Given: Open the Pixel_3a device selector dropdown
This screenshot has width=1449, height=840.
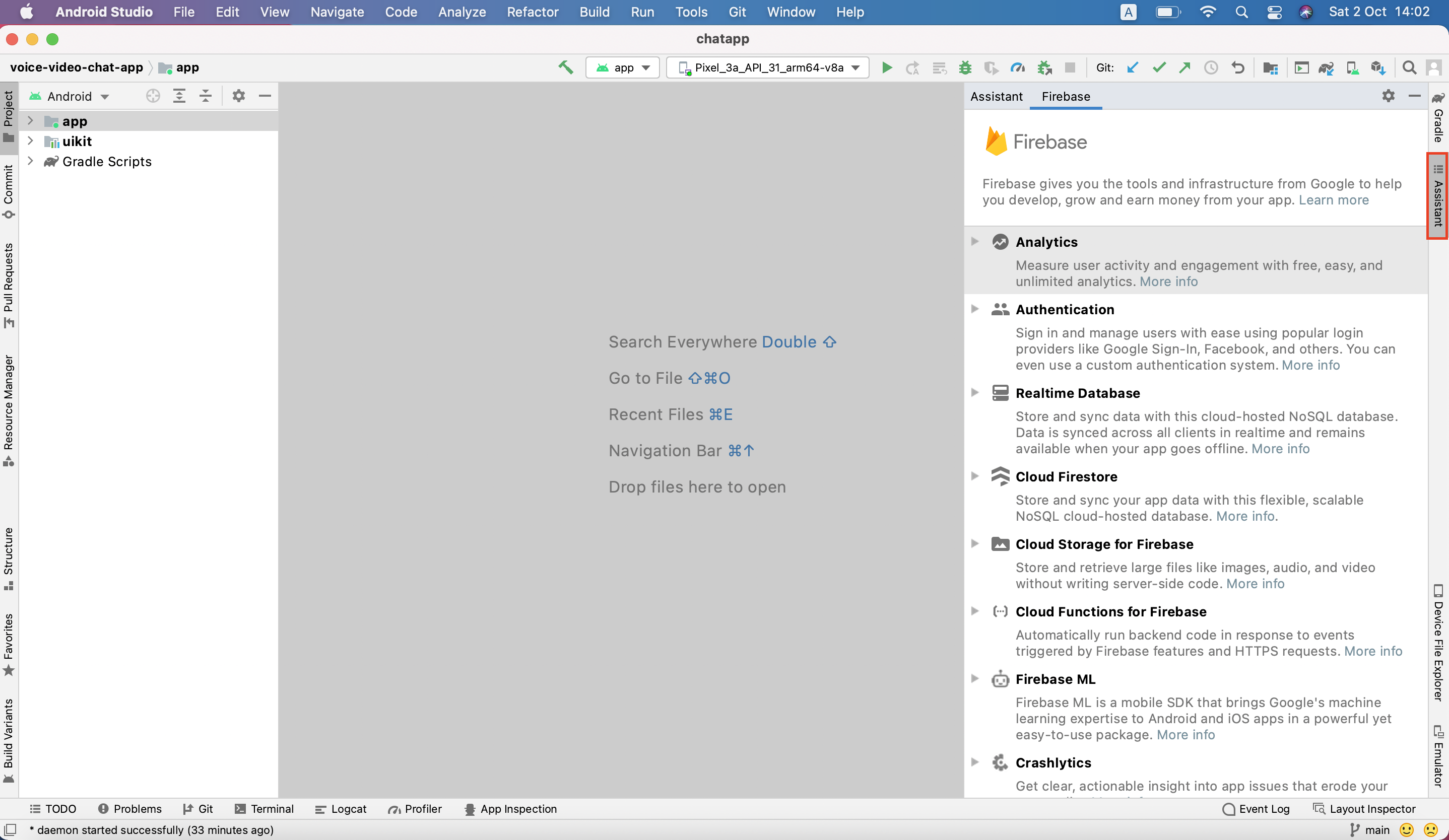Looking at the screenshot, I should click(768, 68).
